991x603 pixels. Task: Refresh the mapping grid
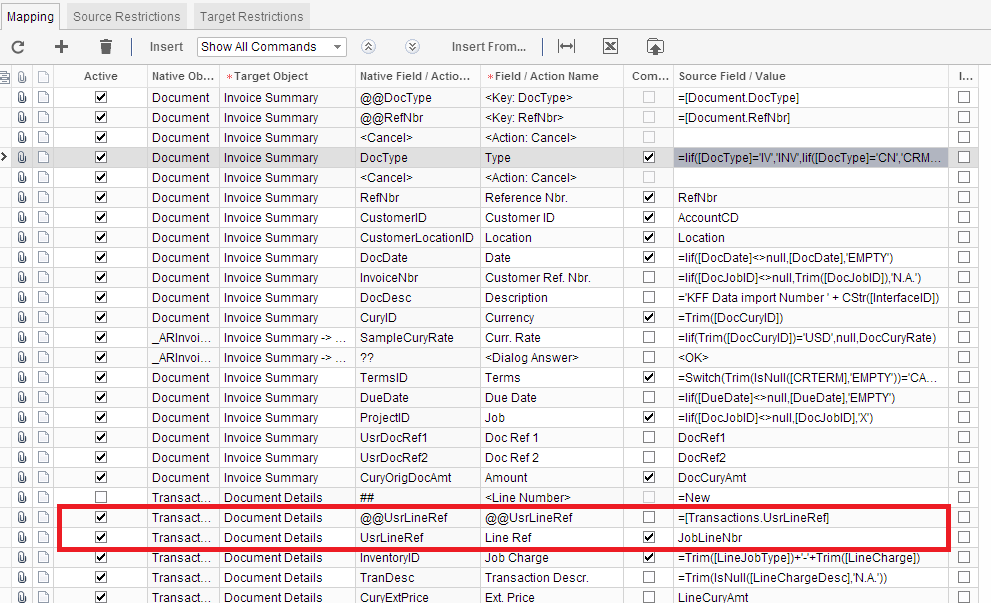17,46
